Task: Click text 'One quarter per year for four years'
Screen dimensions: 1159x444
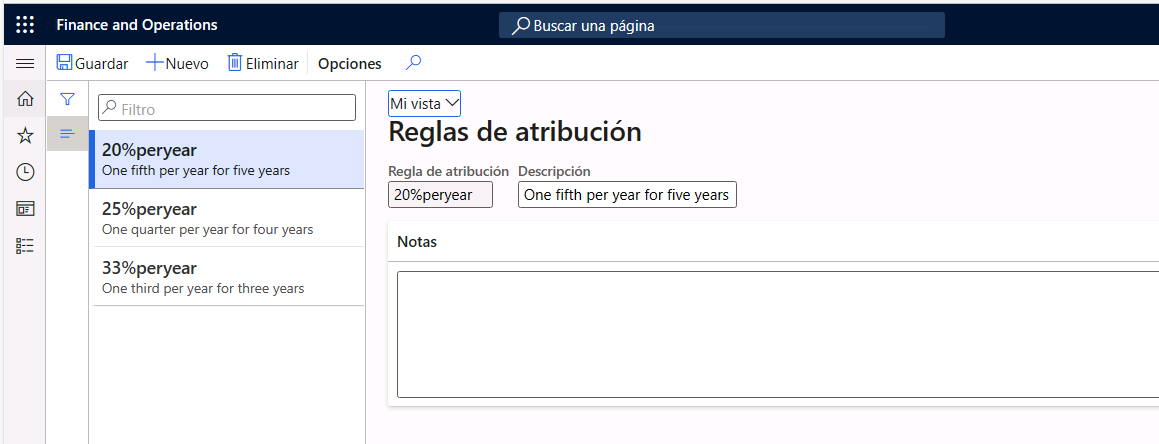Action: pos(208,230)
